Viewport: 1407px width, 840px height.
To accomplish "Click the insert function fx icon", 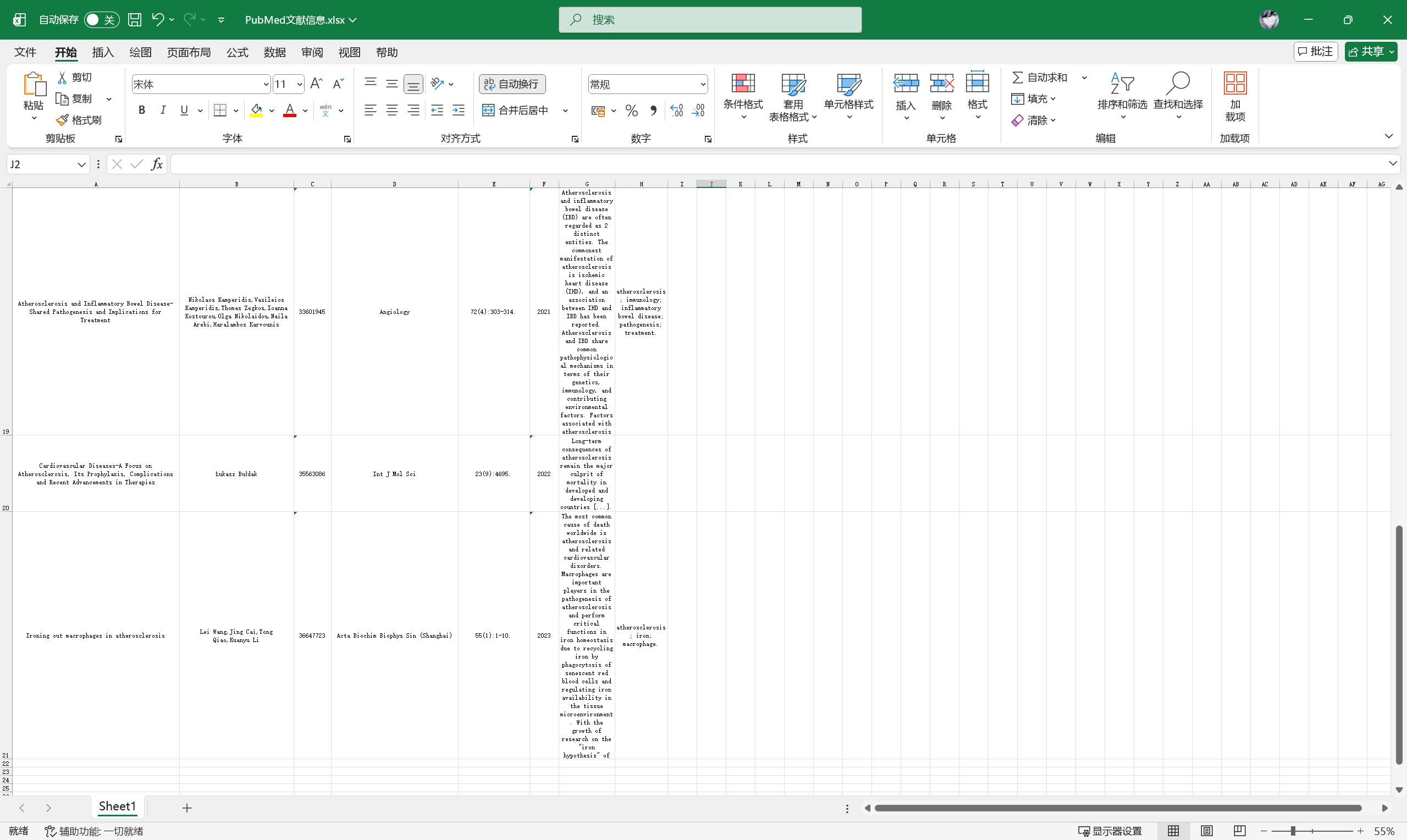I will click(x=157, y=164).
